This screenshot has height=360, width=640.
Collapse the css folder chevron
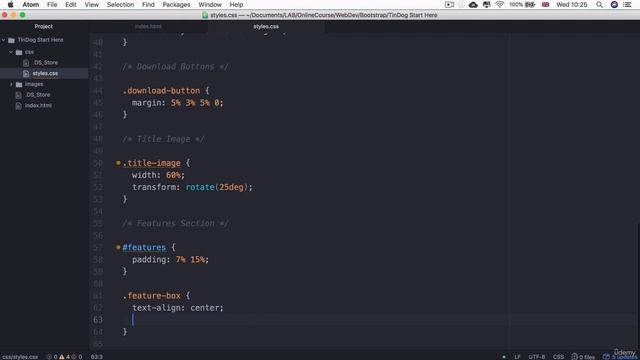11,52
